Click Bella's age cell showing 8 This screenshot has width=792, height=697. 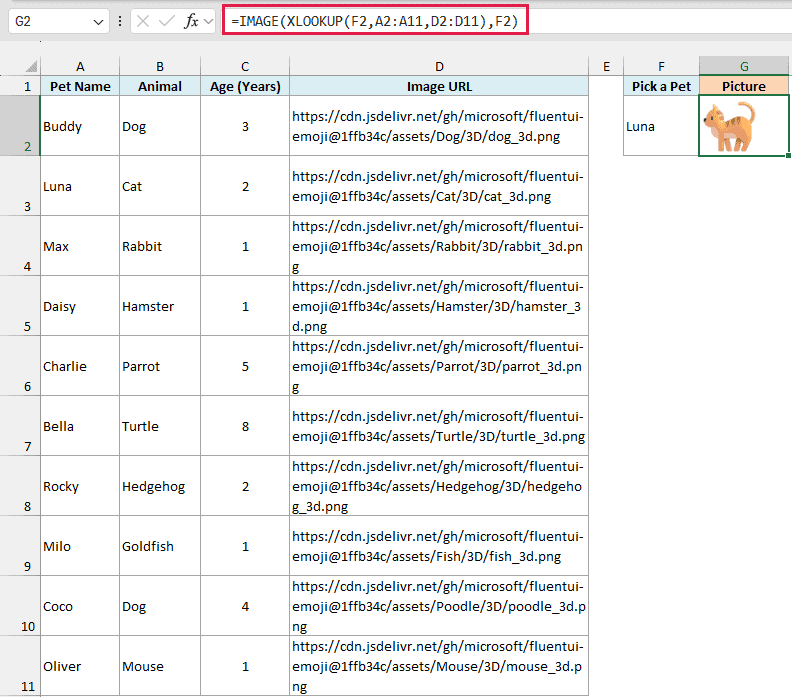[245, 426]
